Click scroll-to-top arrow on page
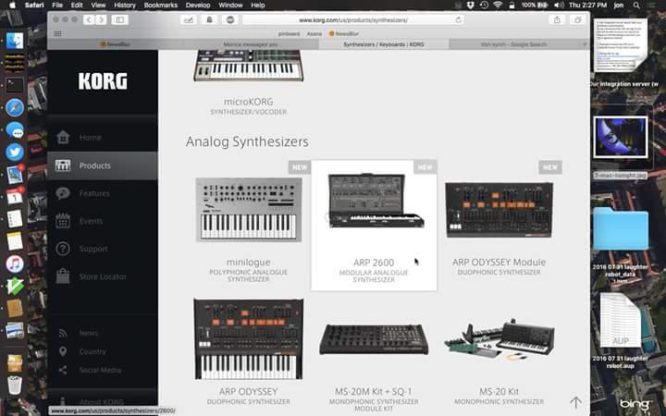 click(576, 402)
